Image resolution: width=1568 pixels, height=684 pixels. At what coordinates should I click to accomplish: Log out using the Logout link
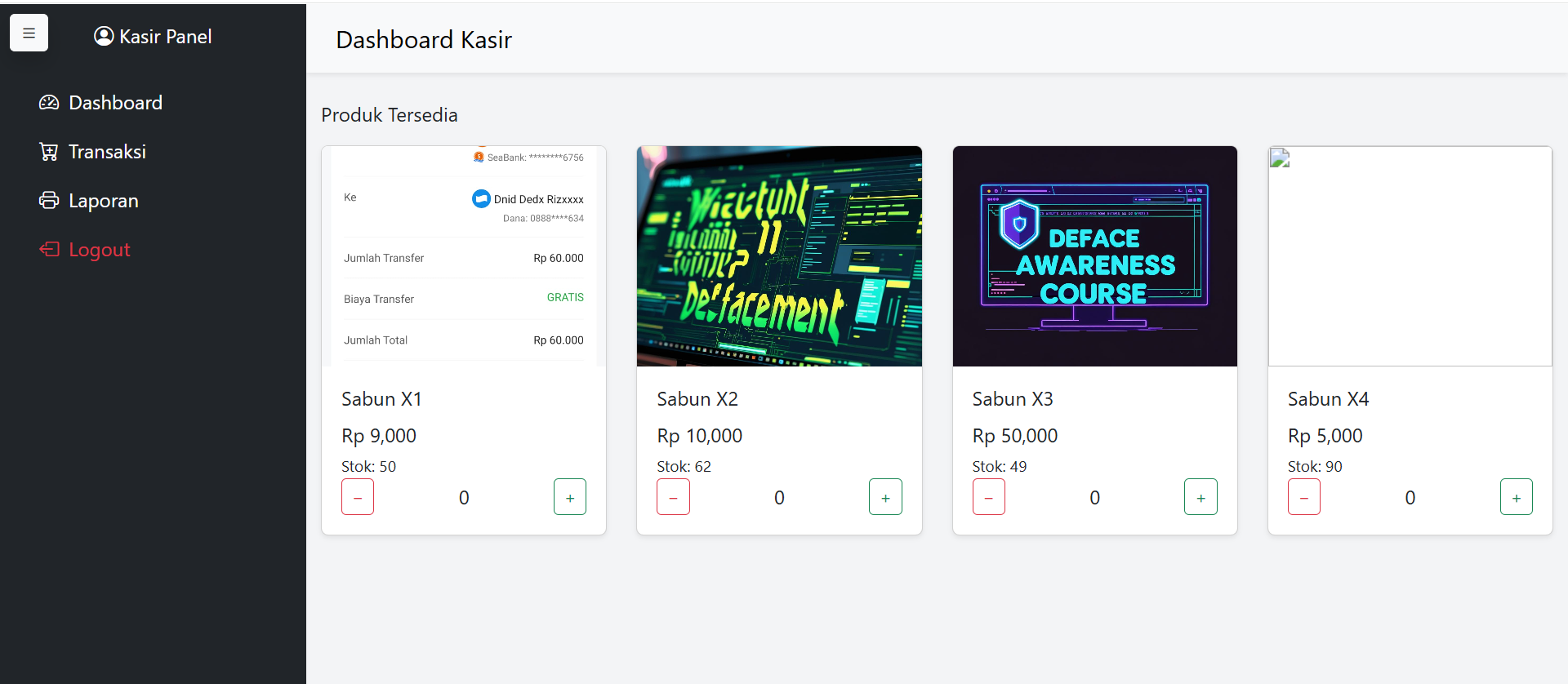coord(100,250)
